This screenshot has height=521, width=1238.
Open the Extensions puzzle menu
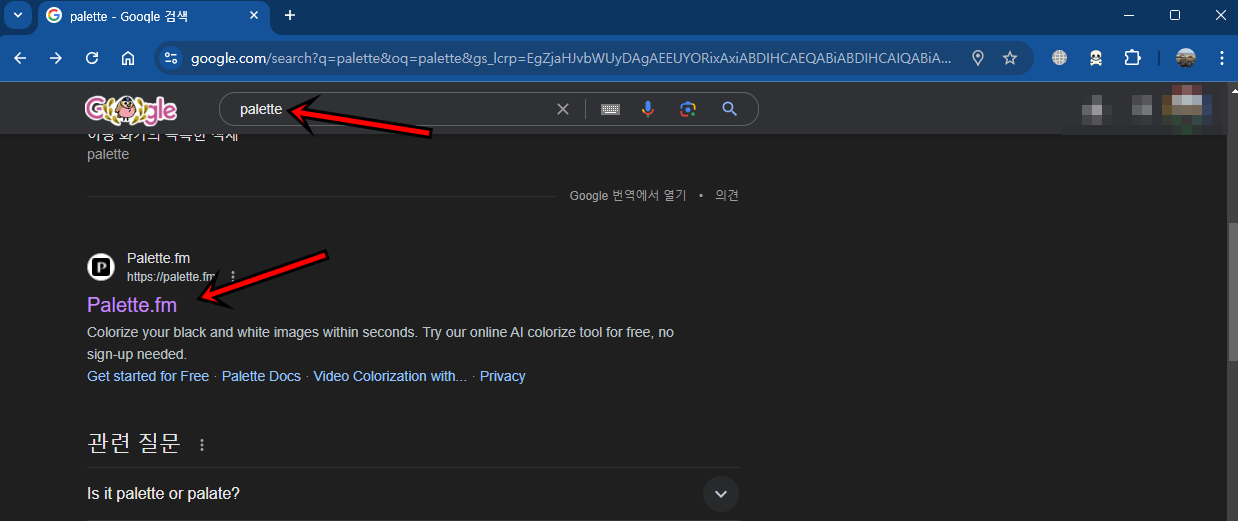pyautogui.click(x=1132, y=58)
